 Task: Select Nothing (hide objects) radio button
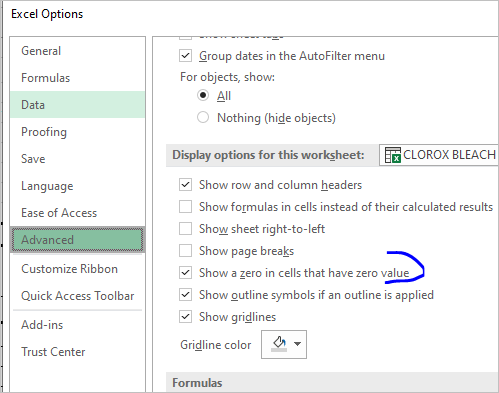[x=203, y=117]
